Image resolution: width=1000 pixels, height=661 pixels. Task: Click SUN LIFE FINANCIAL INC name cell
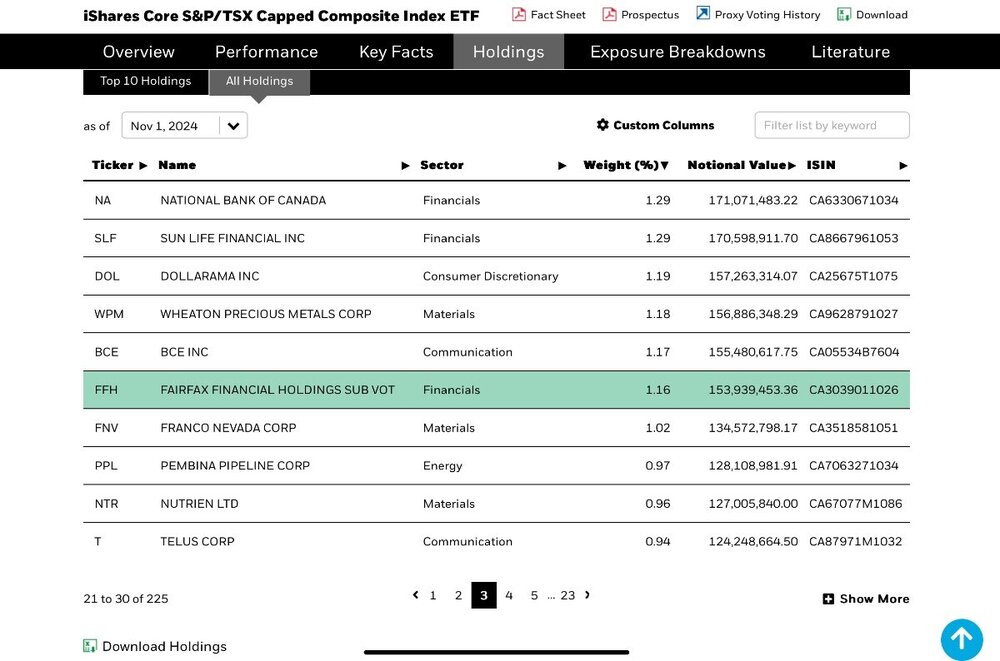click(232, 238)
